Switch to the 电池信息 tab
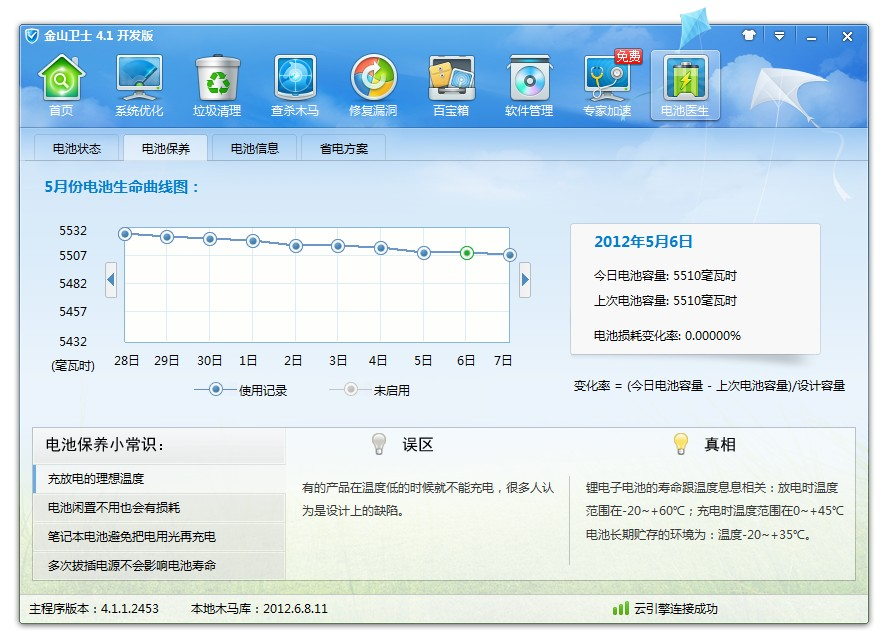 tap(254, 148)
